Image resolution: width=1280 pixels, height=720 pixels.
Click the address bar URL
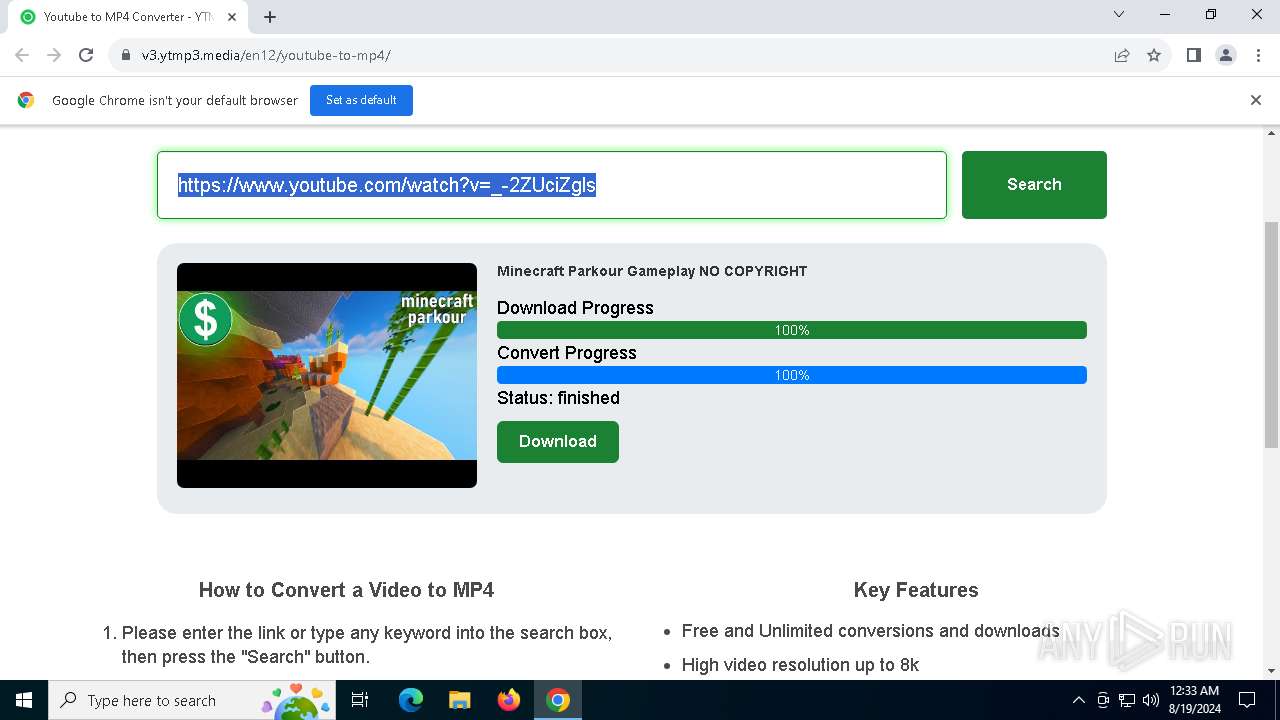tap(266, 55)
